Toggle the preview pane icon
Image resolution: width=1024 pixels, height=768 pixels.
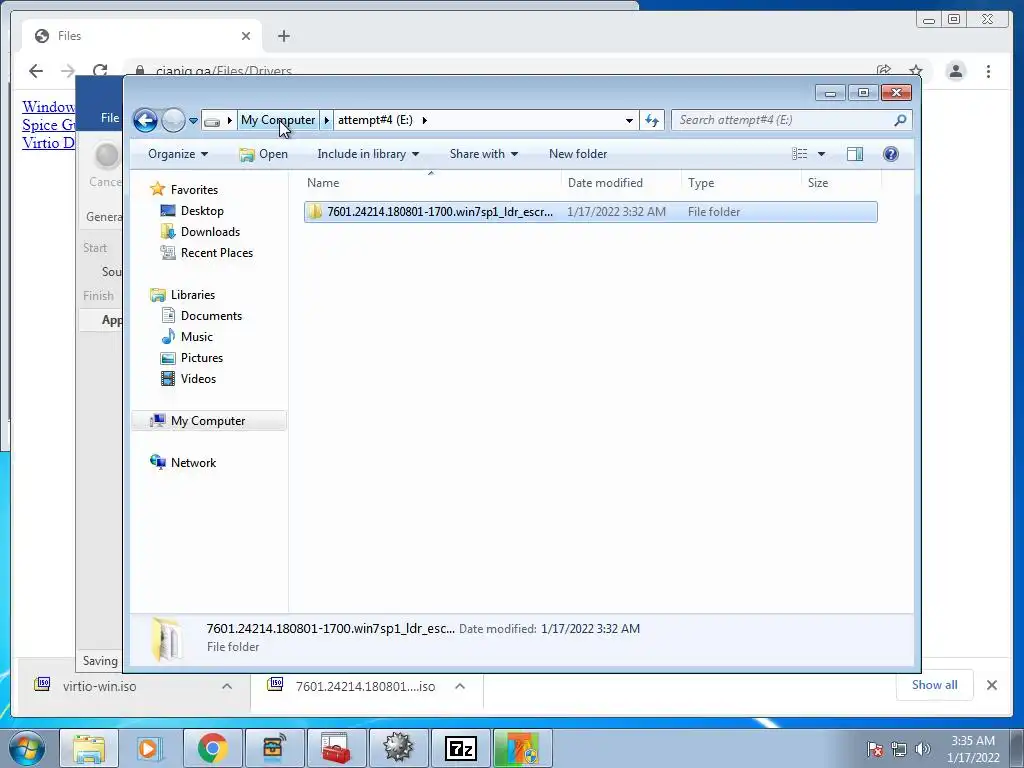point(855,154)
